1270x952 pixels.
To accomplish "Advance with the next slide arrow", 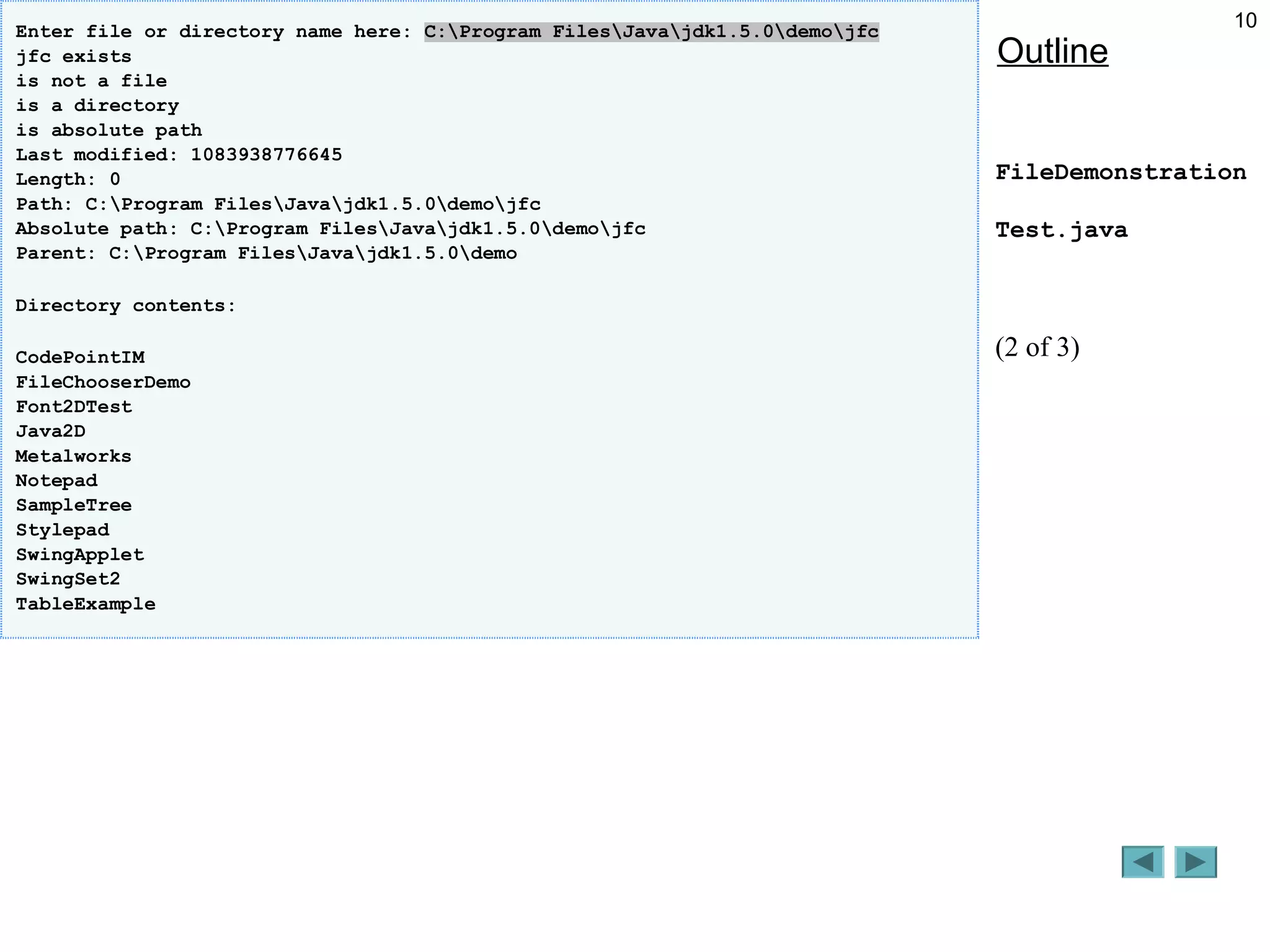I will point(1196,862).
